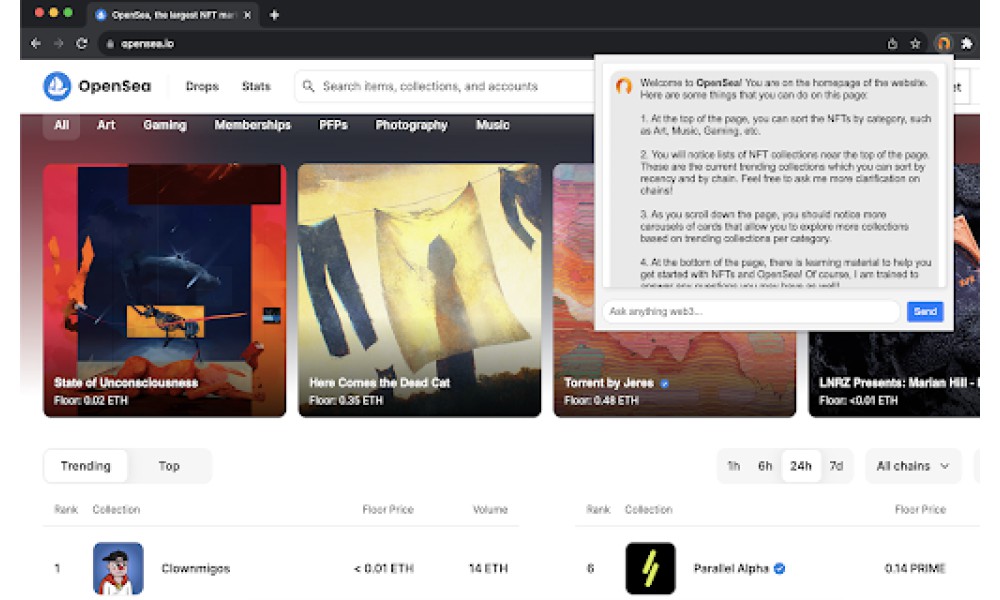Open the Drops menu
This screenshot has height=600, width=1000.
point(202,86)
